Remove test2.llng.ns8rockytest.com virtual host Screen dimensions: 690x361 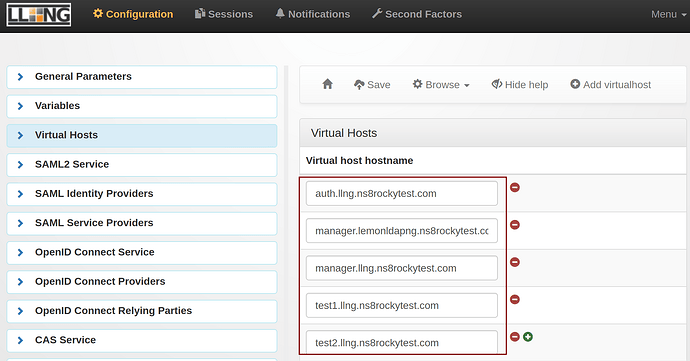(515, 337)
